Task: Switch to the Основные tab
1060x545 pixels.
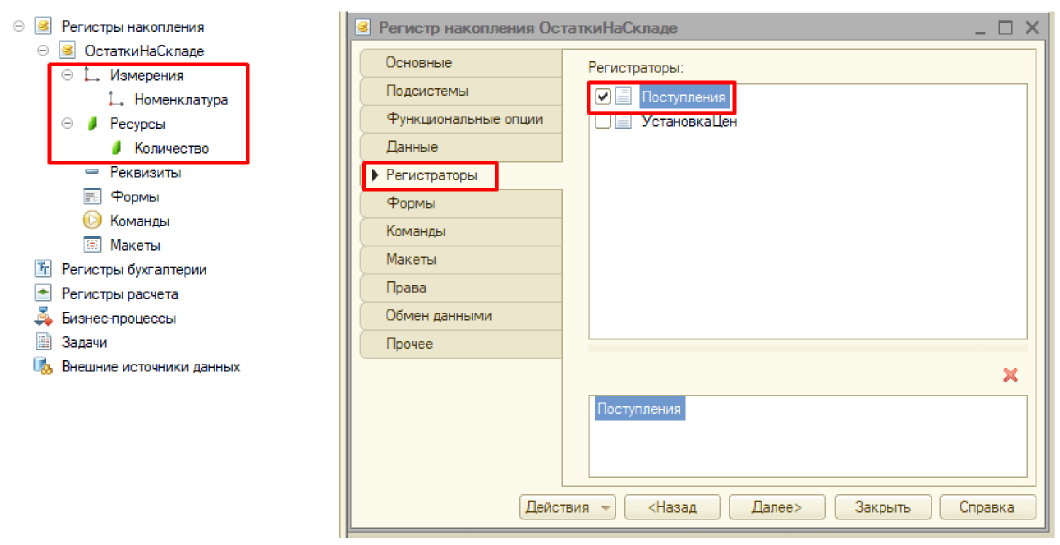Action: 461,63
